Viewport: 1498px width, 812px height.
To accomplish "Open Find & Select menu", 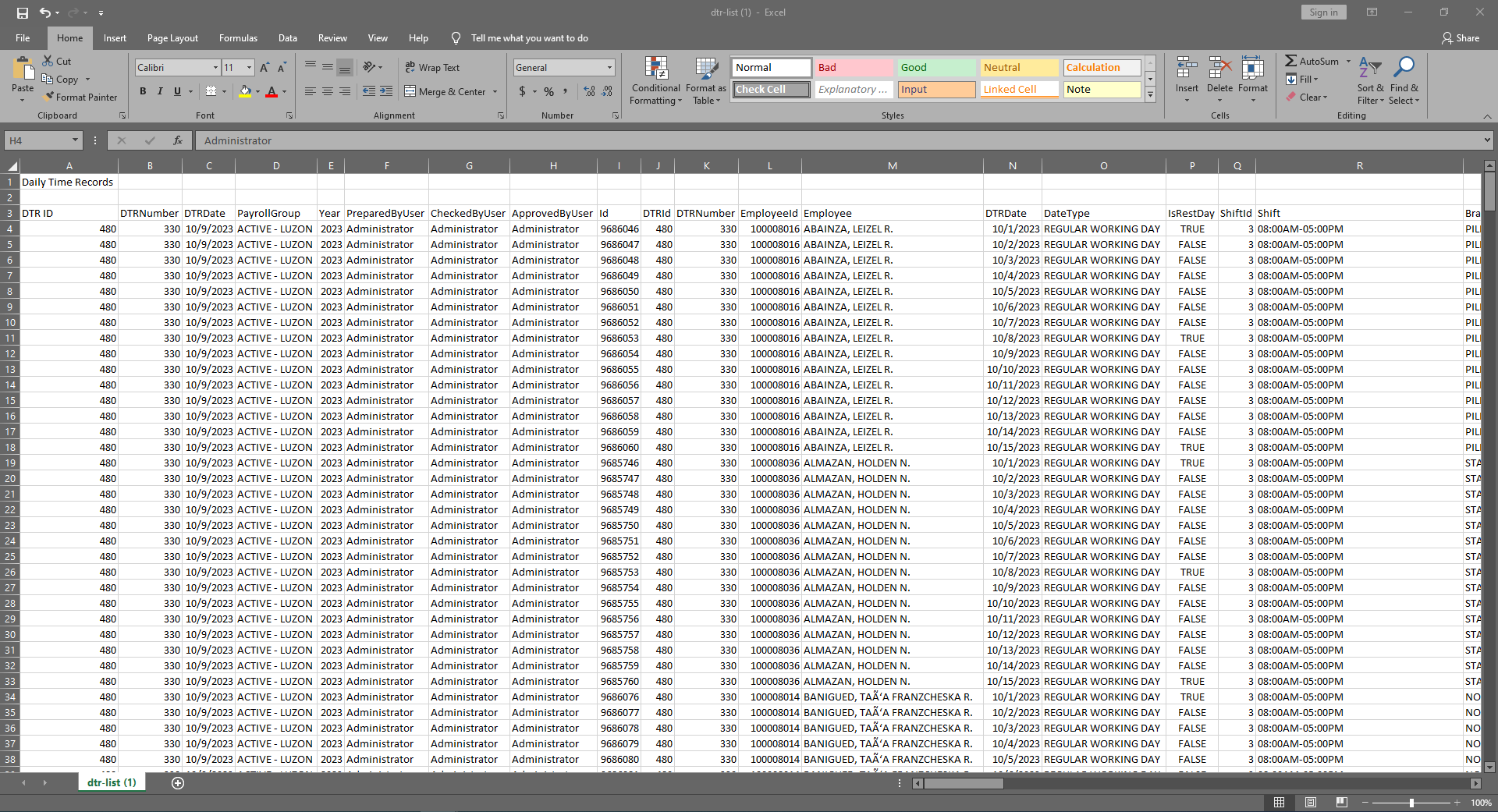I will tap(1404, 80).
